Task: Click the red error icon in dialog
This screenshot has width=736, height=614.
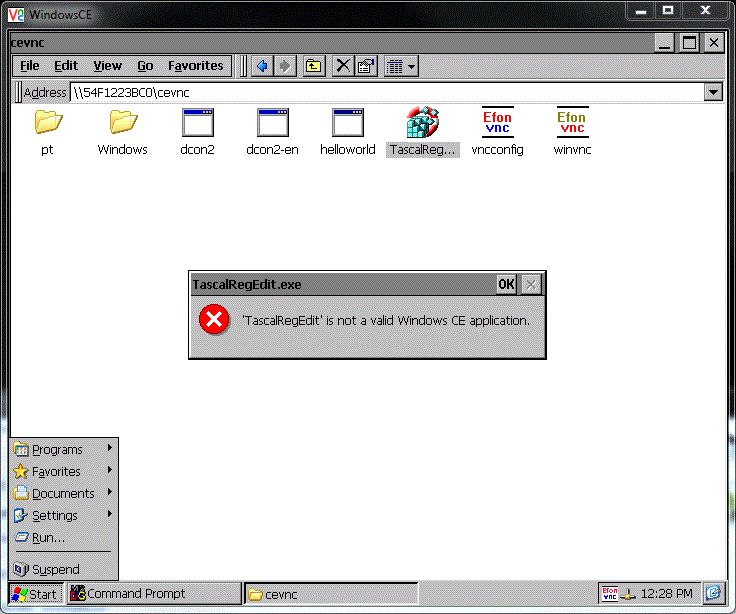Action: click(214, 320)
